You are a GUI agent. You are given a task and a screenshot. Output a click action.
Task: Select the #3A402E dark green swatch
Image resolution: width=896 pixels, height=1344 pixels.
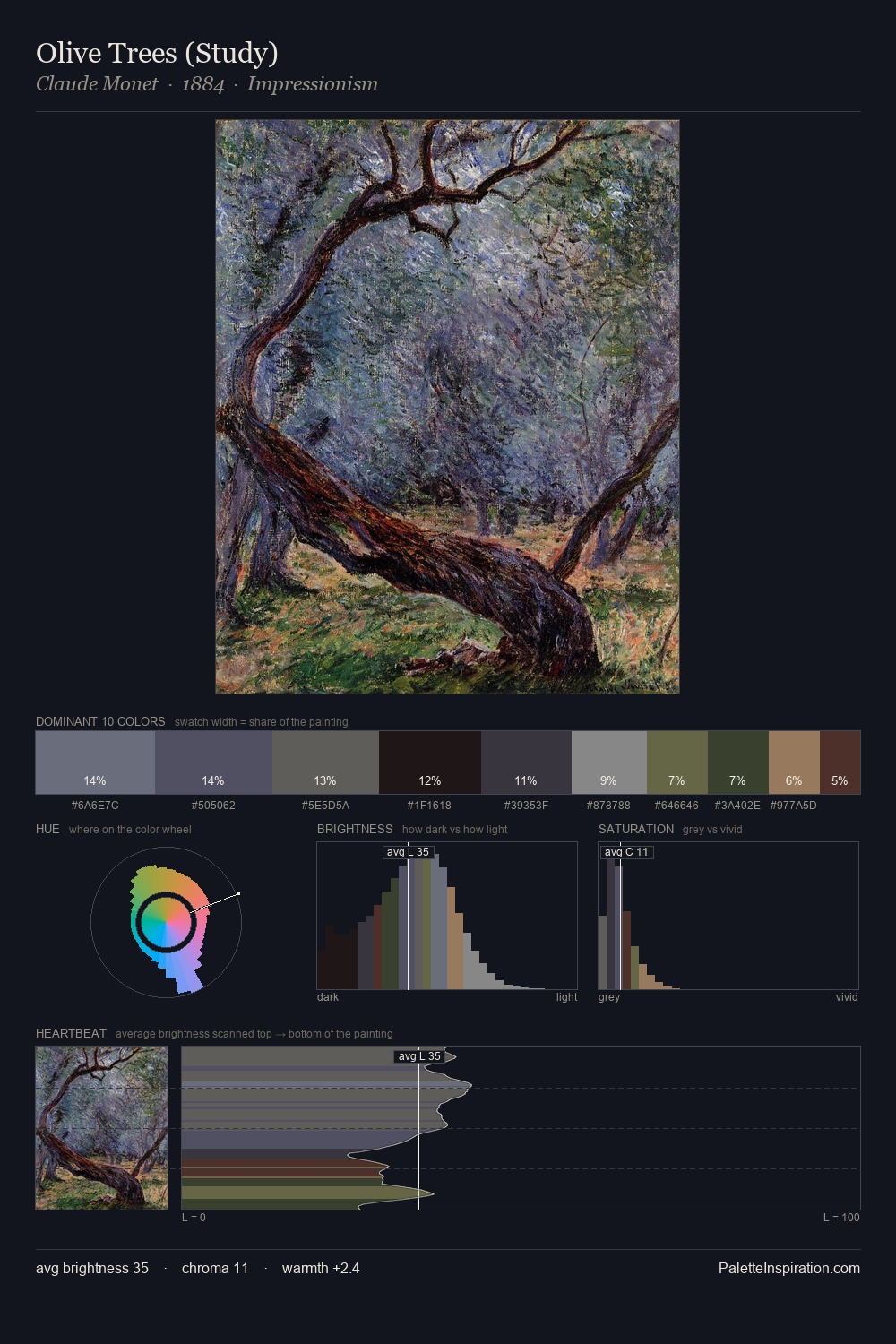click(738, 762)
